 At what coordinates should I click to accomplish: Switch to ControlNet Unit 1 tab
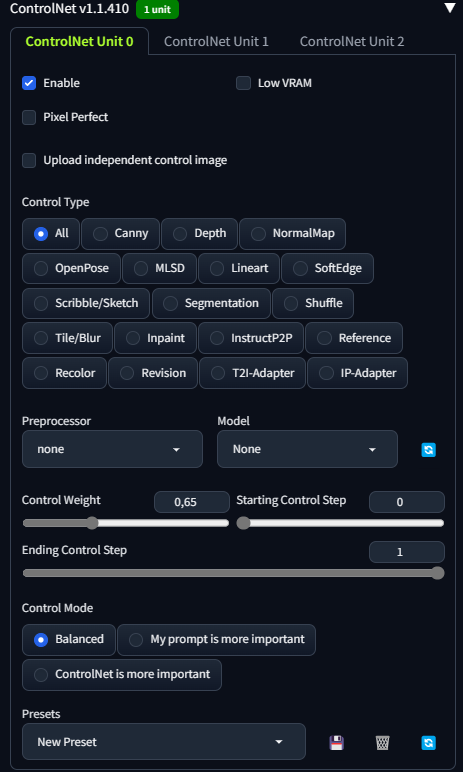click(216, 41)
